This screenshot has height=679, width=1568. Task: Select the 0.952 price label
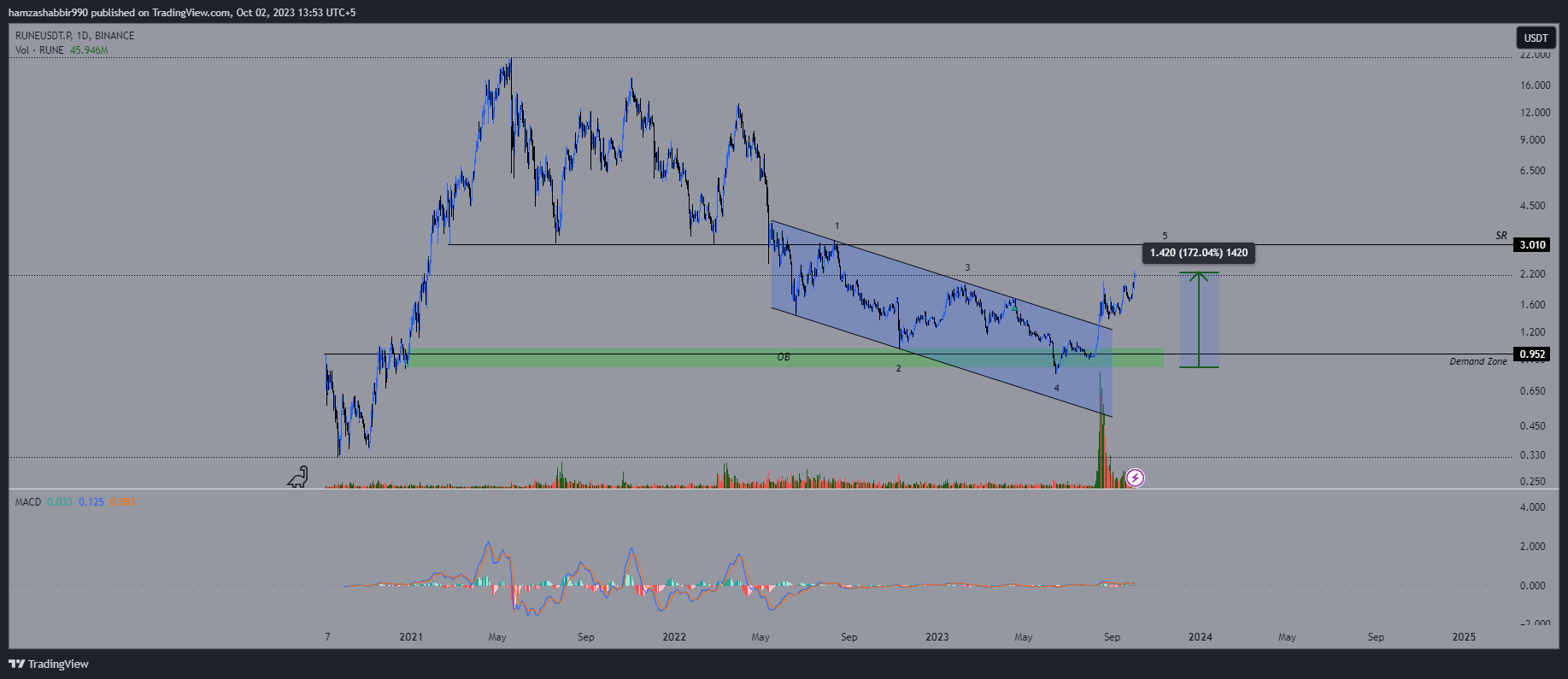click(x=1532, y=354)
